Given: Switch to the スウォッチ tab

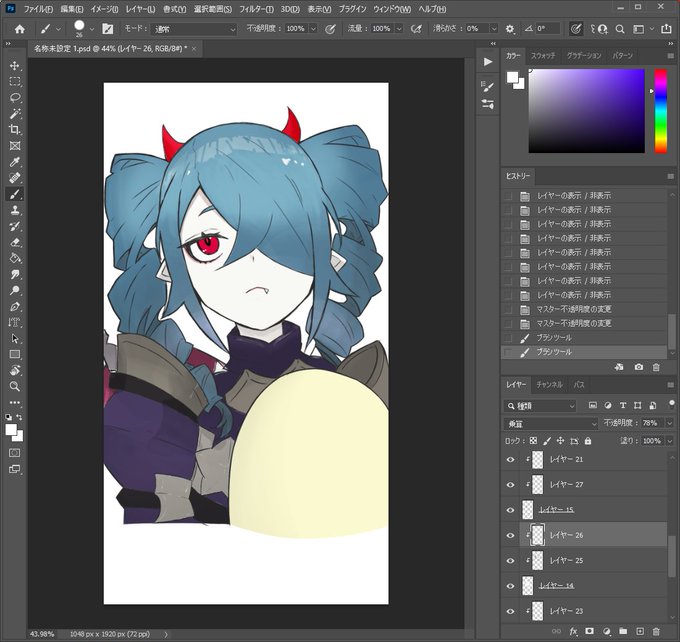Looking at the screenshot, I should coord(543,56).
